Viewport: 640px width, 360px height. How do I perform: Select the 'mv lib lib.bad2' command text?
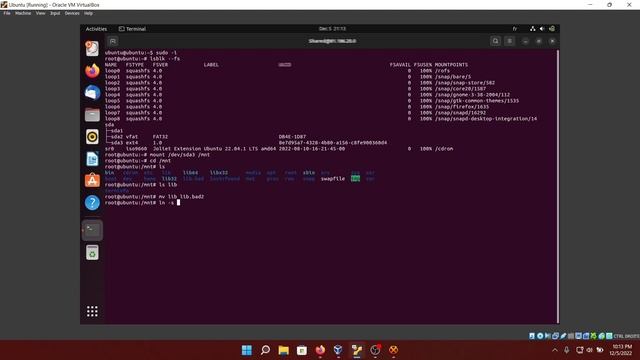click(x=181, y=197)
